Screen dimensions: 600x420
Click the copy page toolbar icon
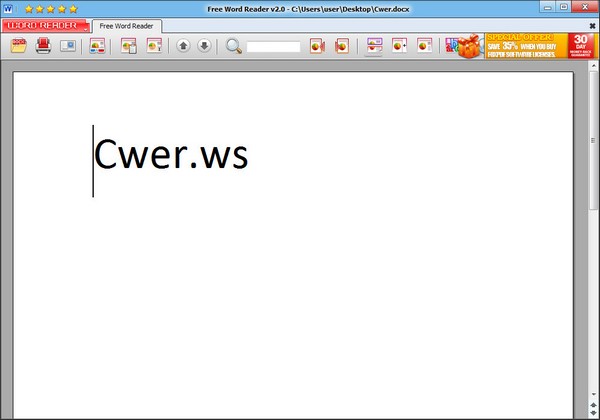pyautogui.click(x=129, y=46)
